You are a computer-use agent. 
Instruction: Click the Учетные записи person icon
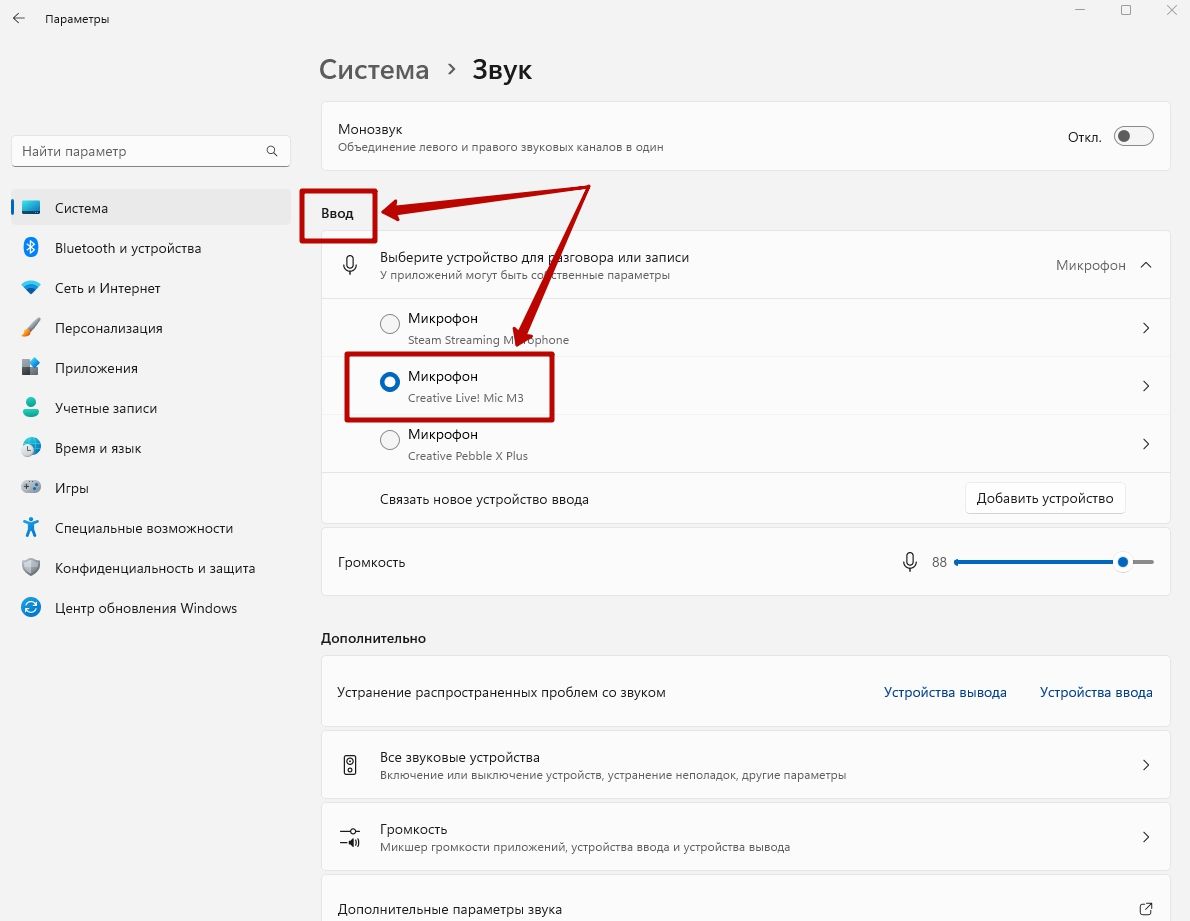tap(31, 407)
